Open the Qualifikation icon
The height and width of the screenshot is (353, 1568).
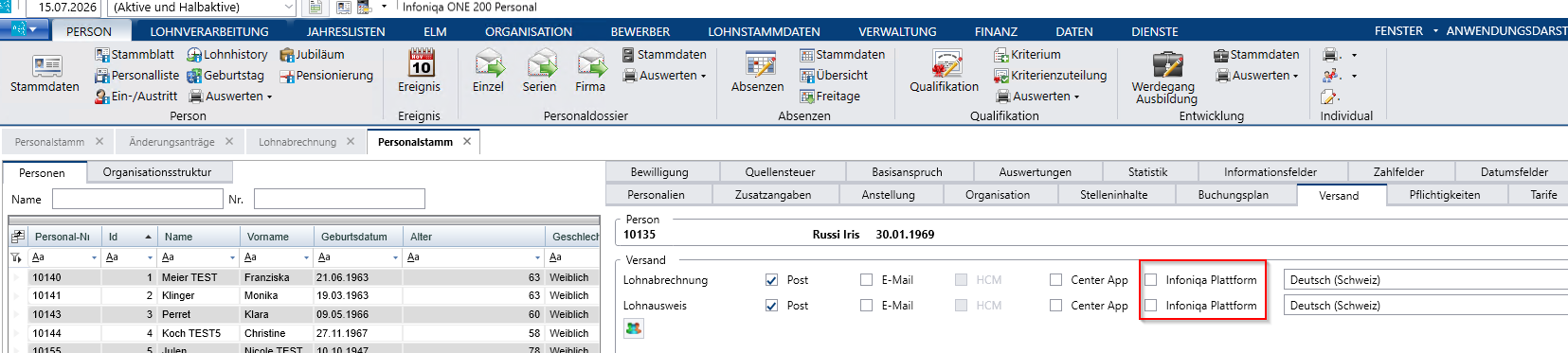tap(945, 71)
